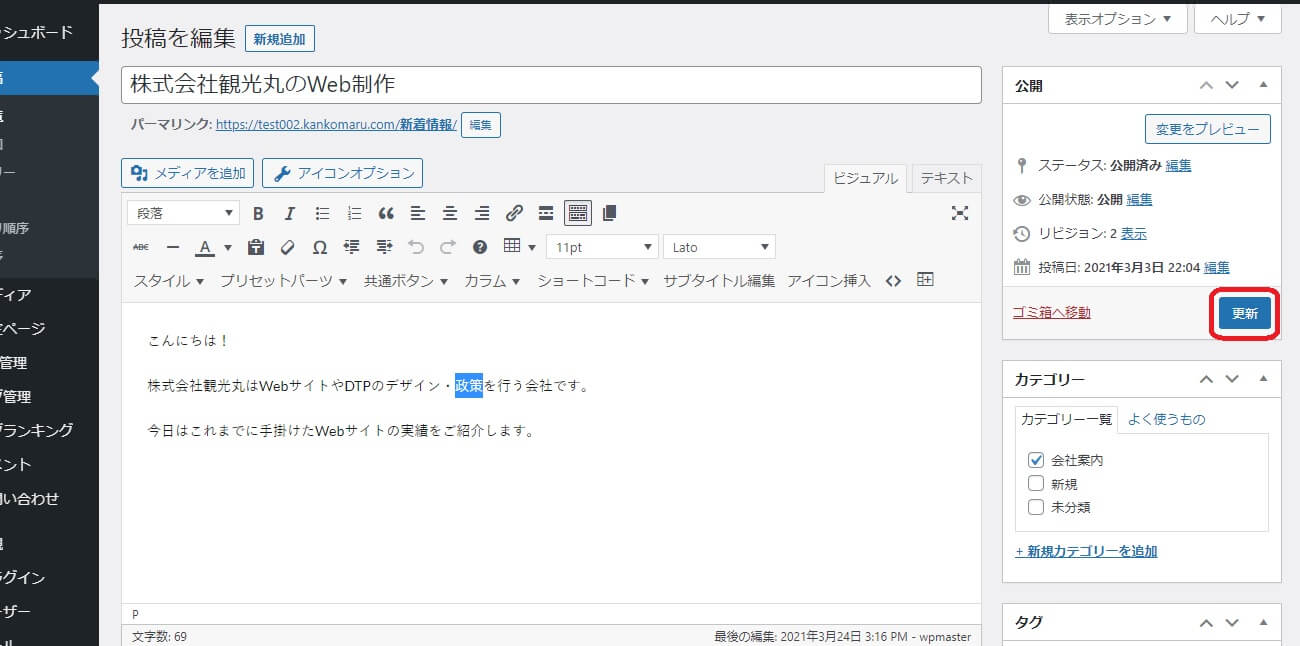This screenshot has height=646, width=1300.
Task: Open the 段落 paragraph format dropdown
Action: tap(183, 212)
